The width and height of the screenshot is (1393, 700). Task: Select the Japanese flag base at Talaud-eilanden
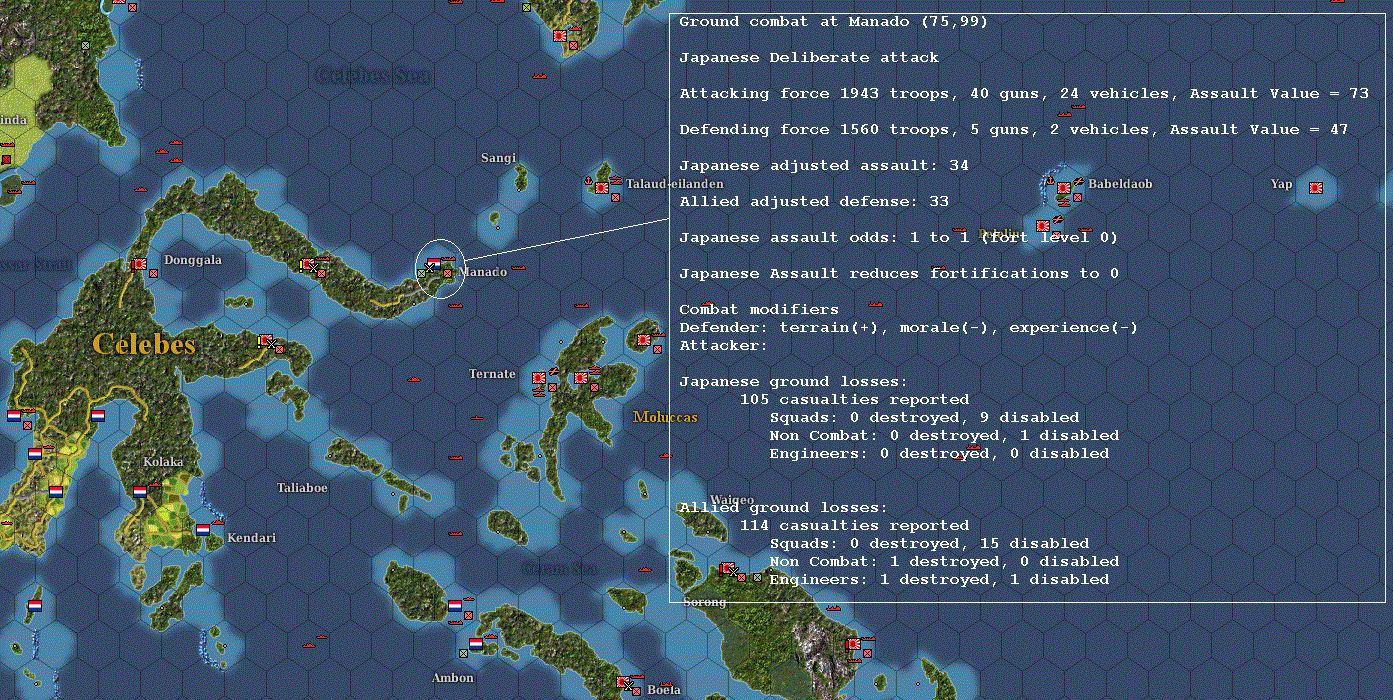(x=602, y=187)
